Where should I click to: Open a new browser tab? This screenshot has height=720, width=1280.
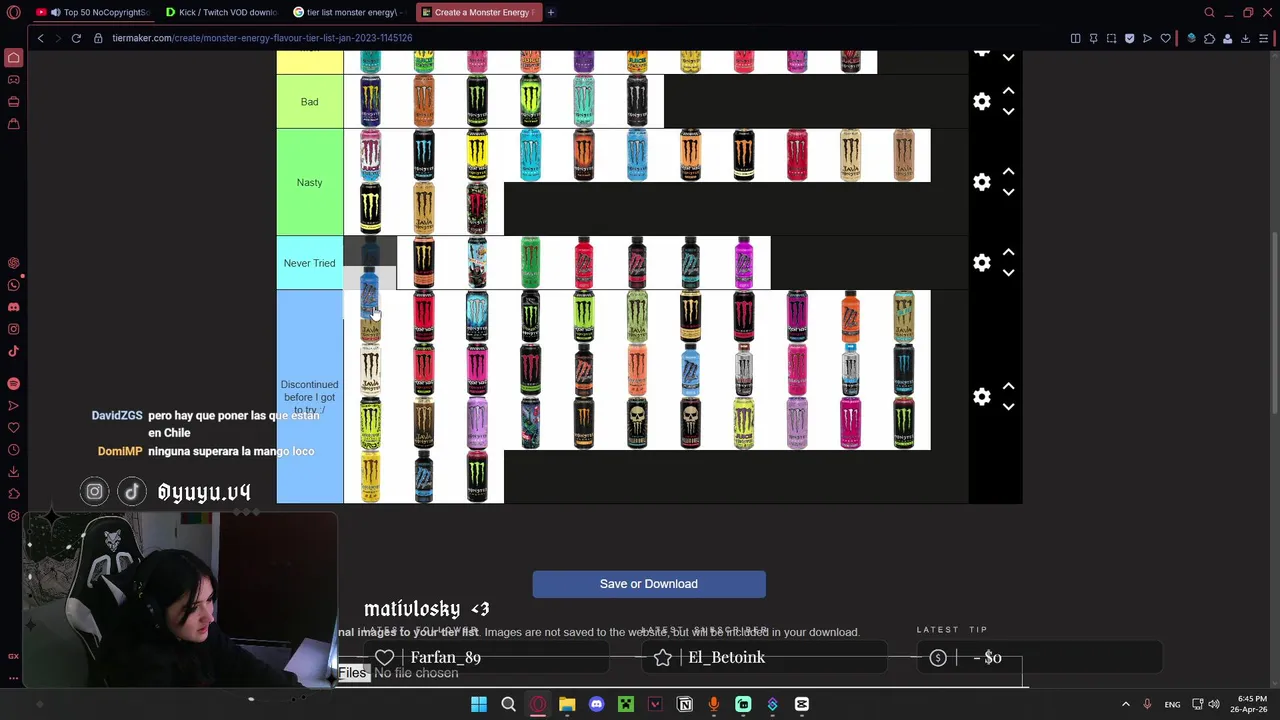pos(551,12)
